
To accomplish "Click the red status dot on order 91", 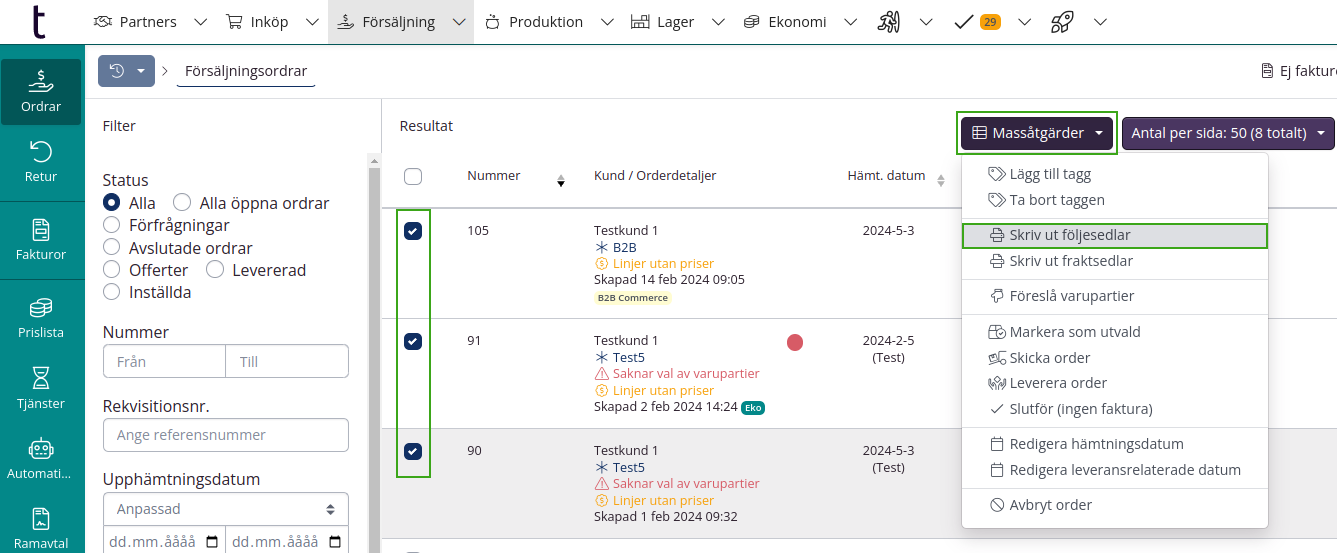I will pyautogui.click(x=795, y=343).
